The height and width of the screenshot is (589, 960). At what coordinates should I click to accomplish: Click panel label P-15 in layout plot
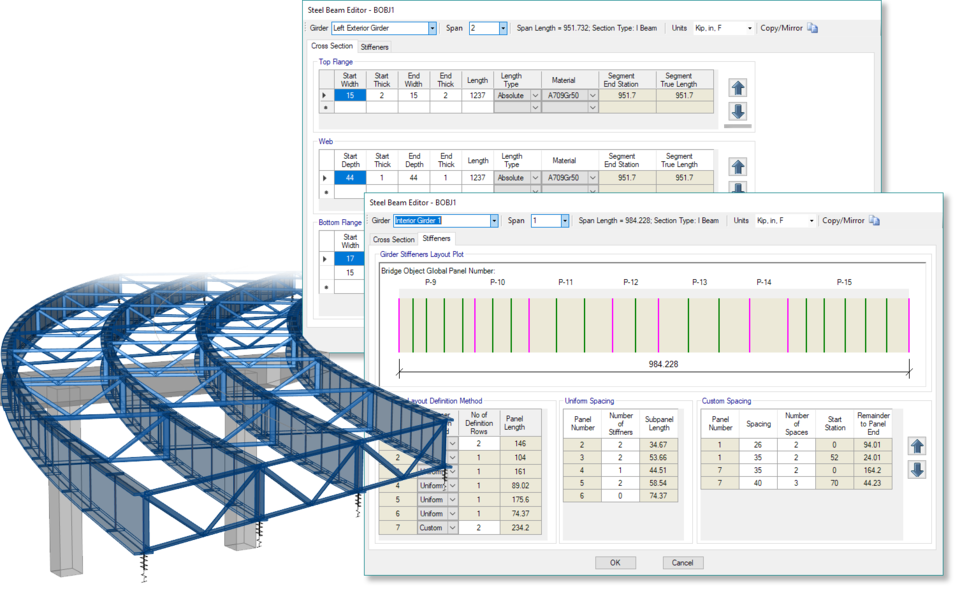pos(844,282)
